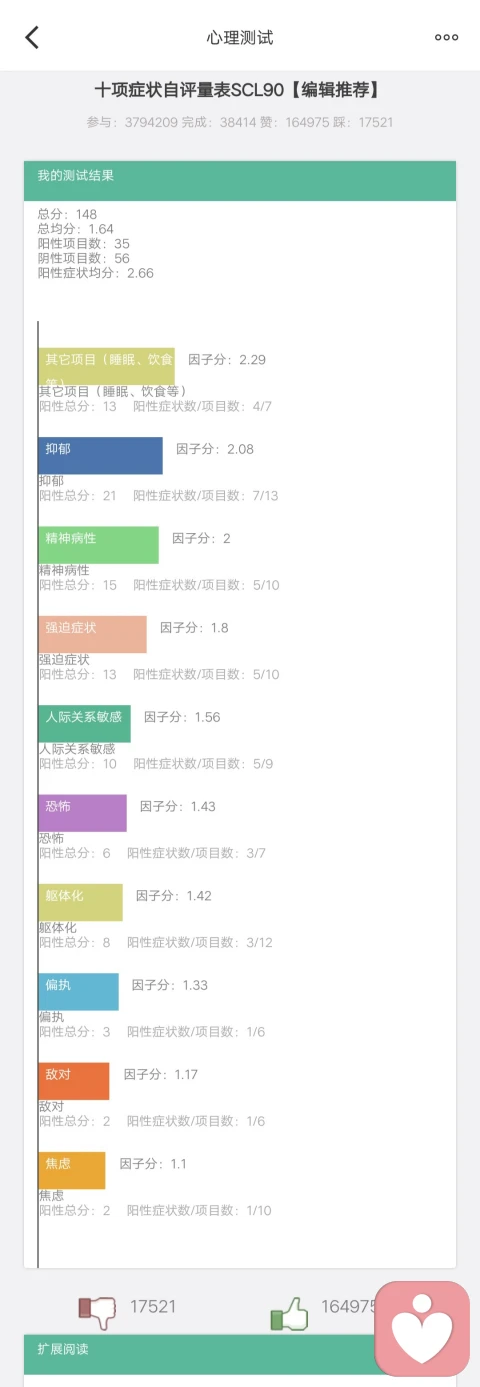Tap the 强迫症状 salmon bar
480x1387 pixels.
(92, 634)
